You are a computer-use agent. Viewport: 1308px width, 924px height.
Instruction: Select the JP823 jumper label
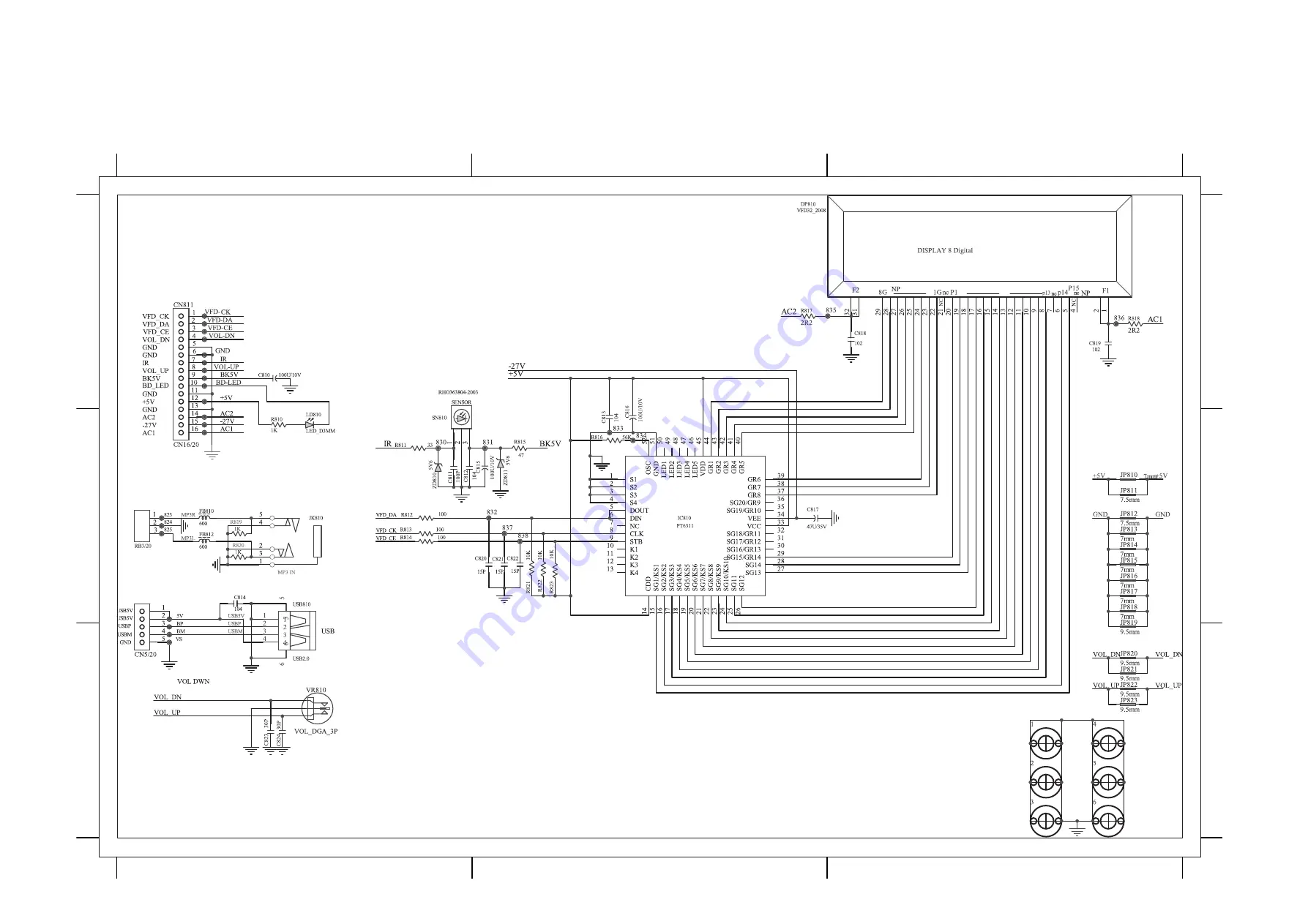coord(1129,700)
